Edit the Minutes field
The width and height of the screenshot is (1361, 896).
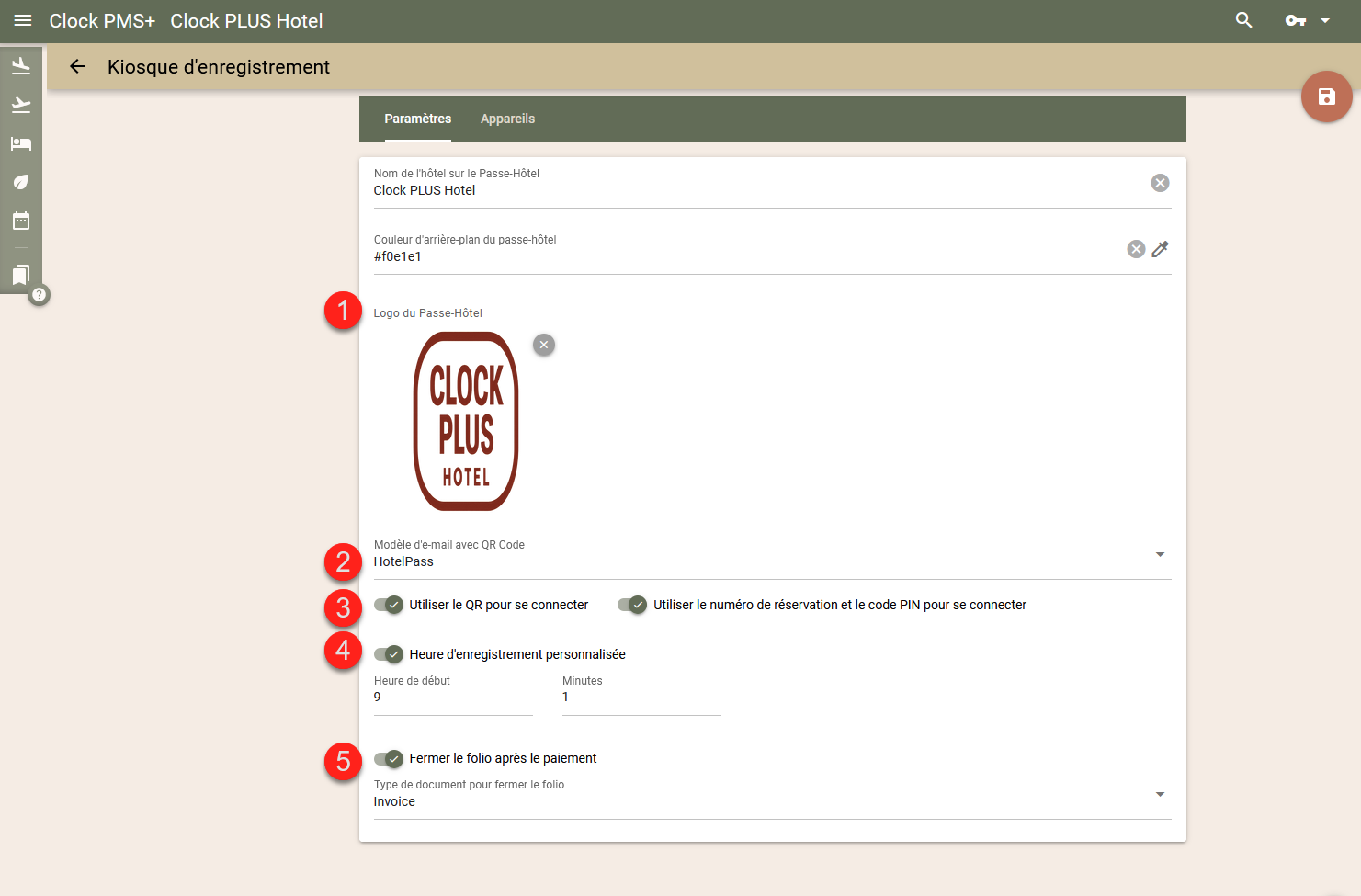coord(641,697)
